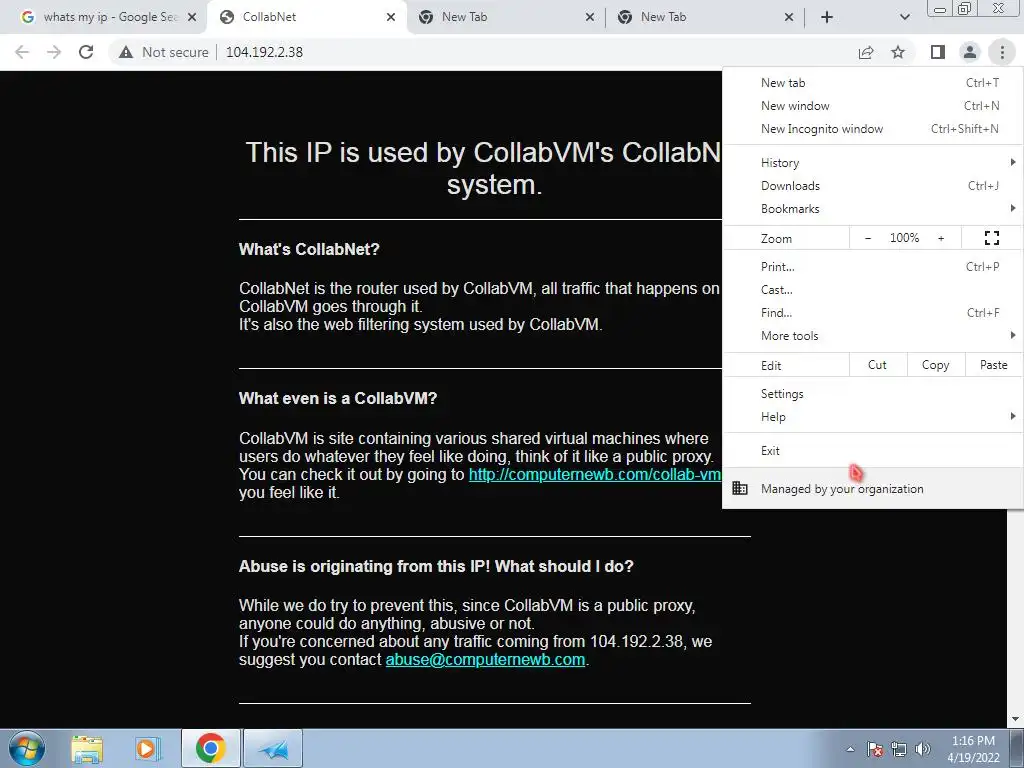
Task: Expand the History submenu
Action: click(x=873, y=163)
